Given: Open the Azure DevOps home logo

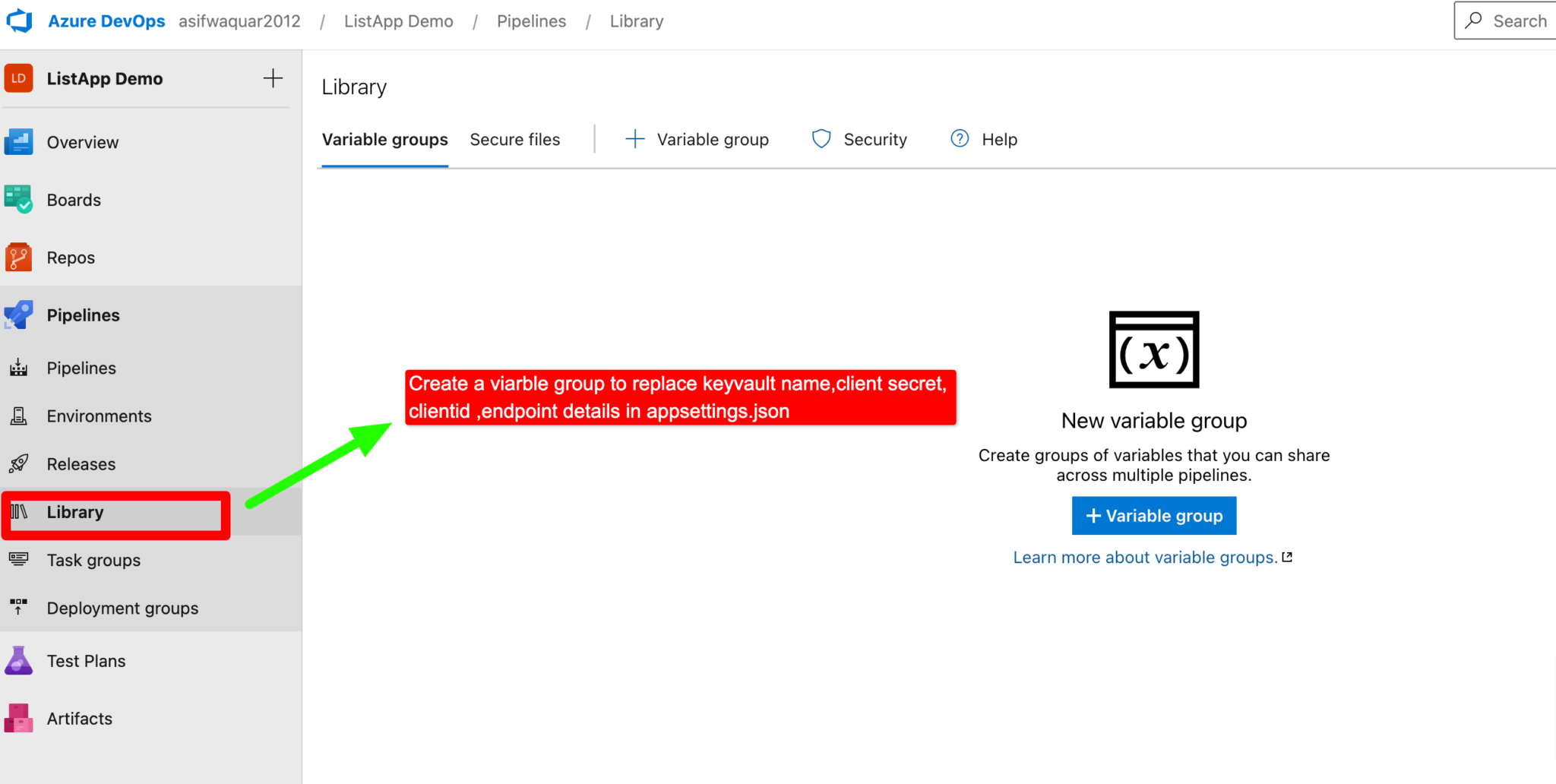Looking at the screenshot, I should (18, 20).
